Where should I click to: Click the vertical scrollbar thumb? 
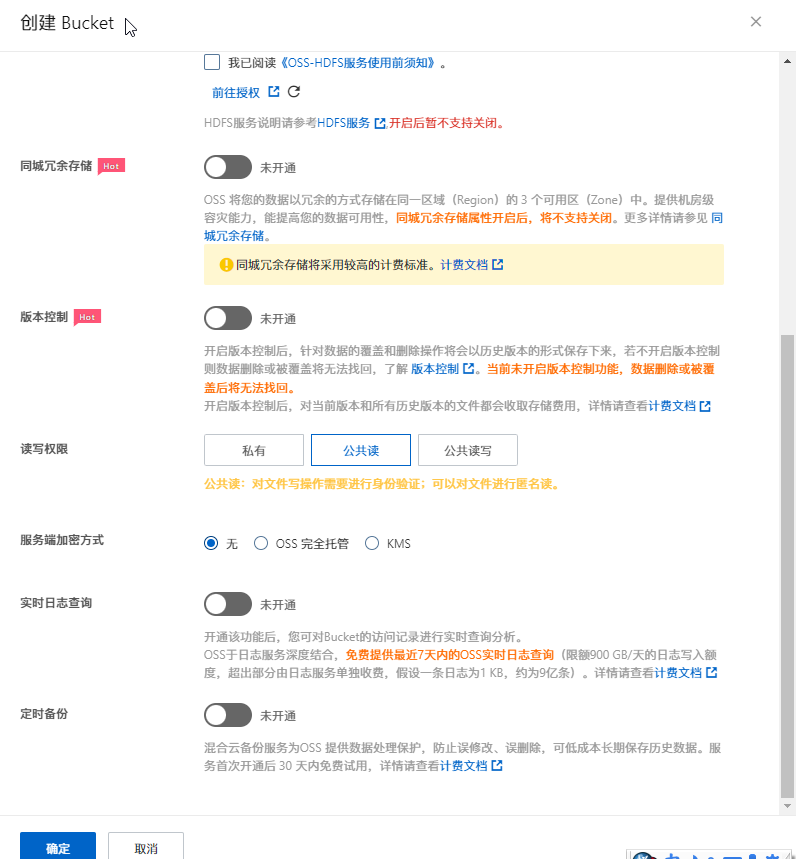tap(787, 560)
